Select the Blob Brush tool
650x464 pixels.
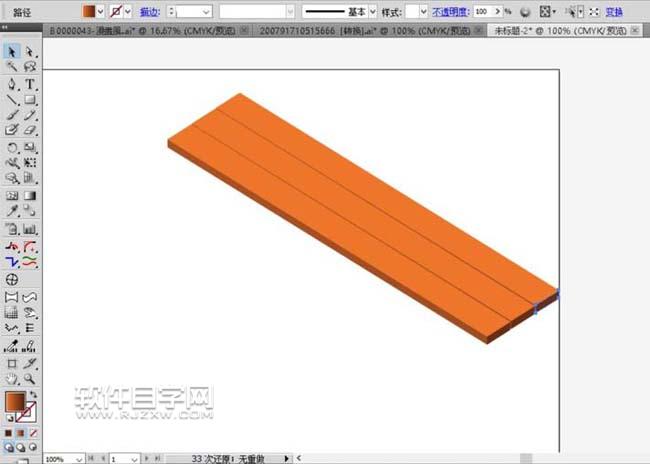point(12,130)
